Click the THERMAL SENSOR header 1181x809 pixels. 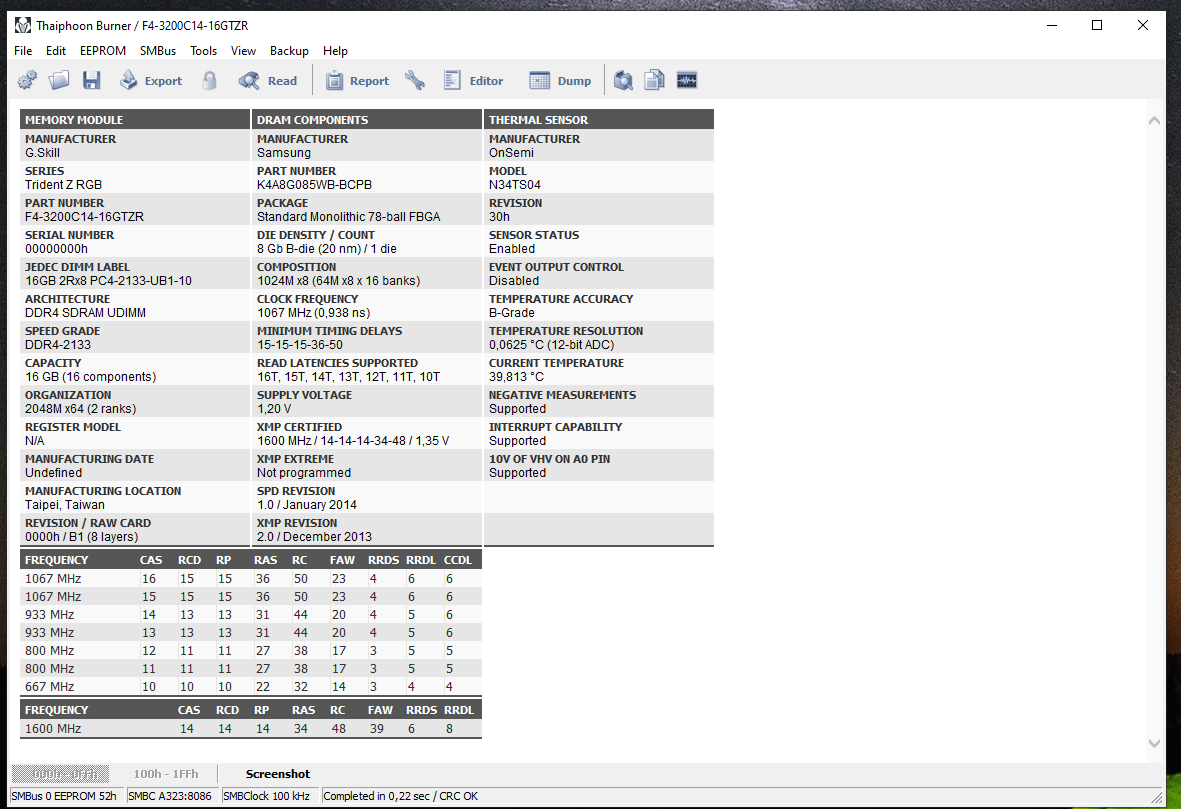pos(599,120)
